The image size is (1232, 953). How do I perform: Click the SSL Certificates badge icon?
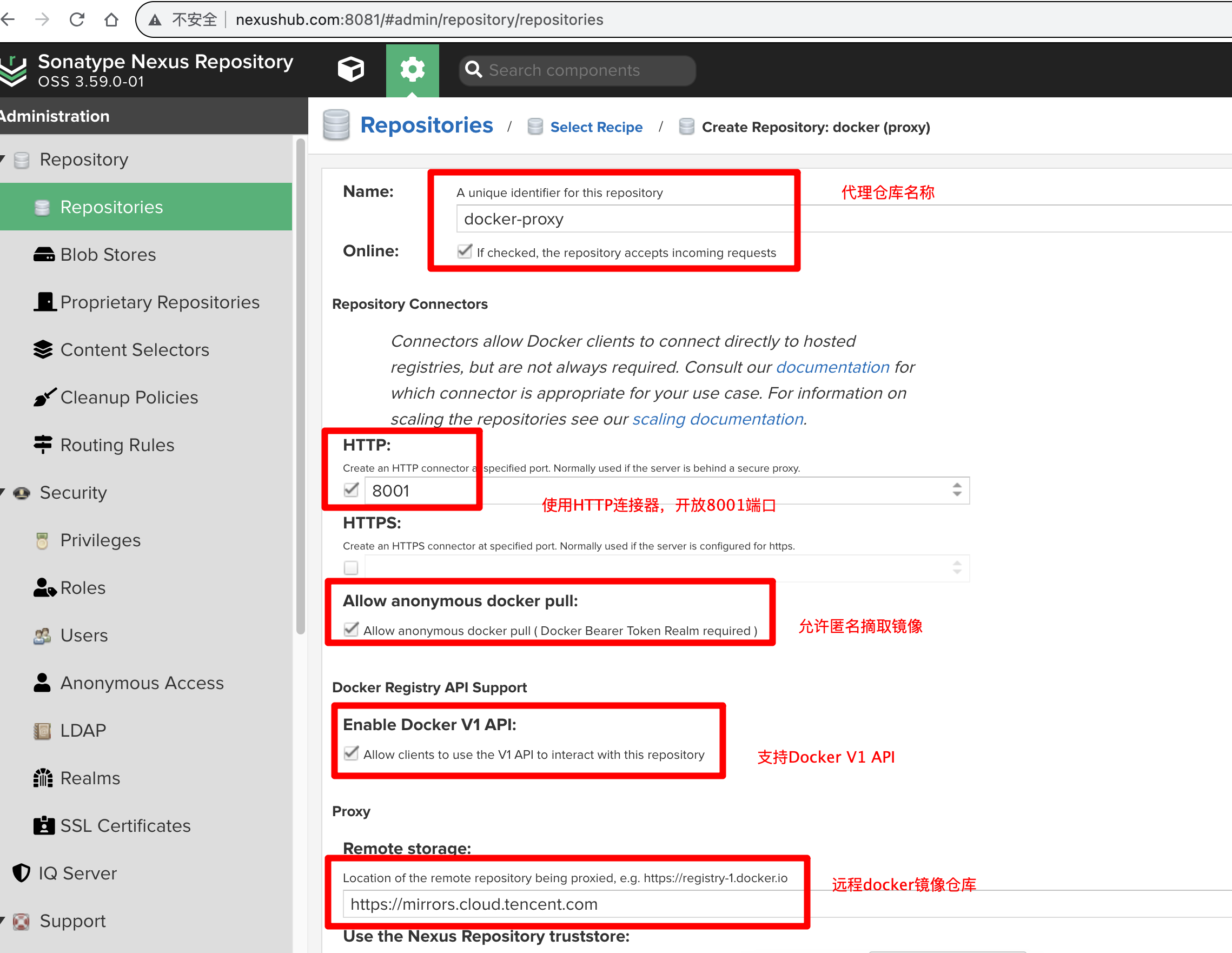[44, 825]
